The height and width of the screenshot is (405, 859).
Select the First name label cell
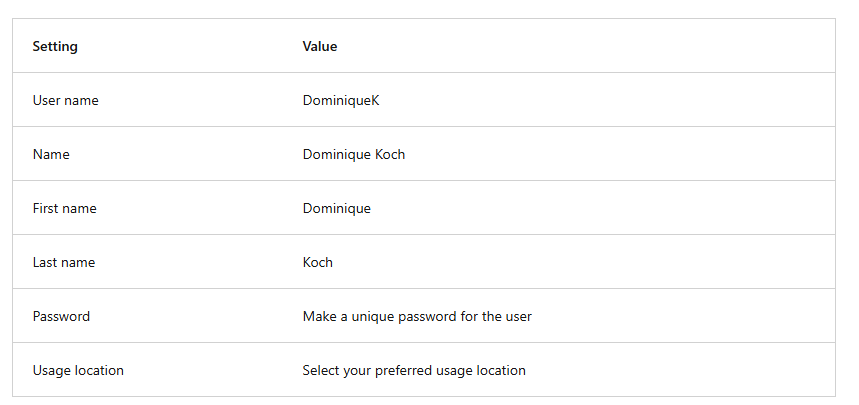[x=64, y=208]
